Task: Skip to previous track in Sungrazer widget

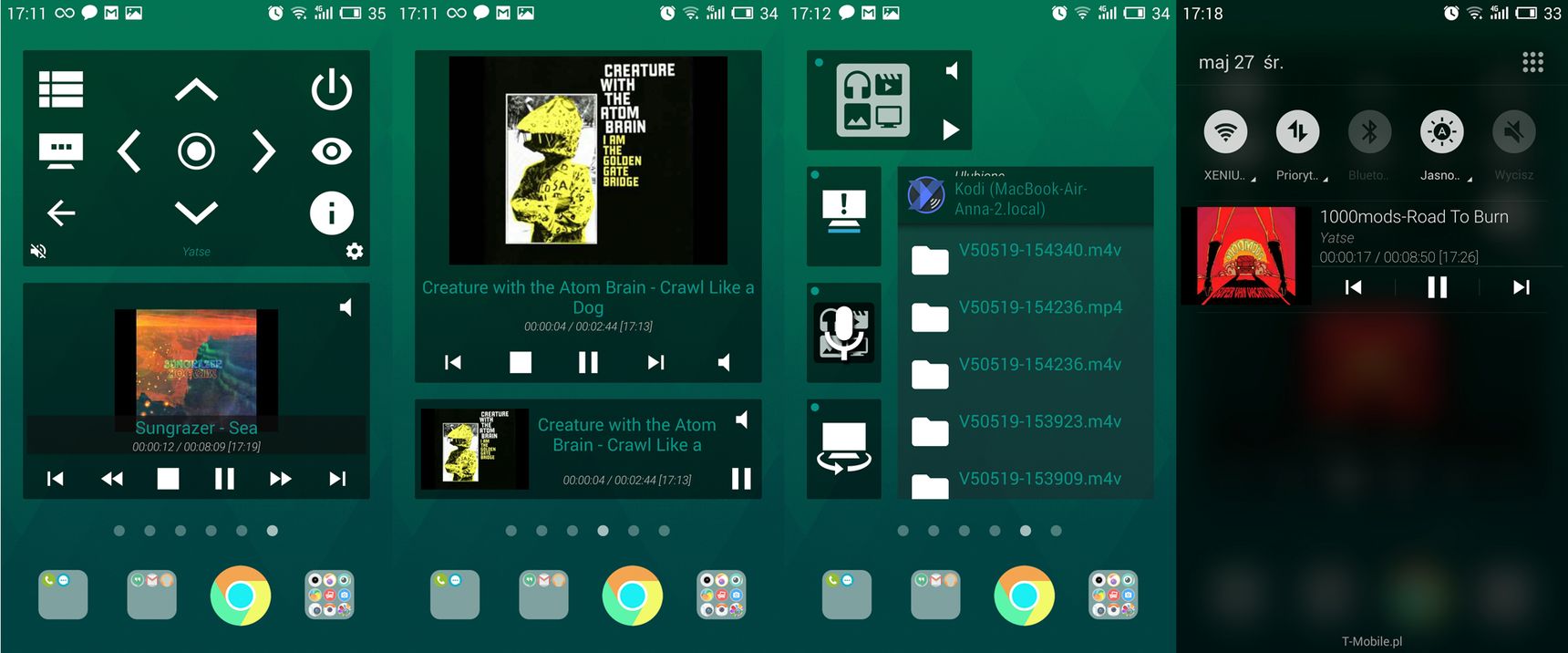Action: [56, 479]
